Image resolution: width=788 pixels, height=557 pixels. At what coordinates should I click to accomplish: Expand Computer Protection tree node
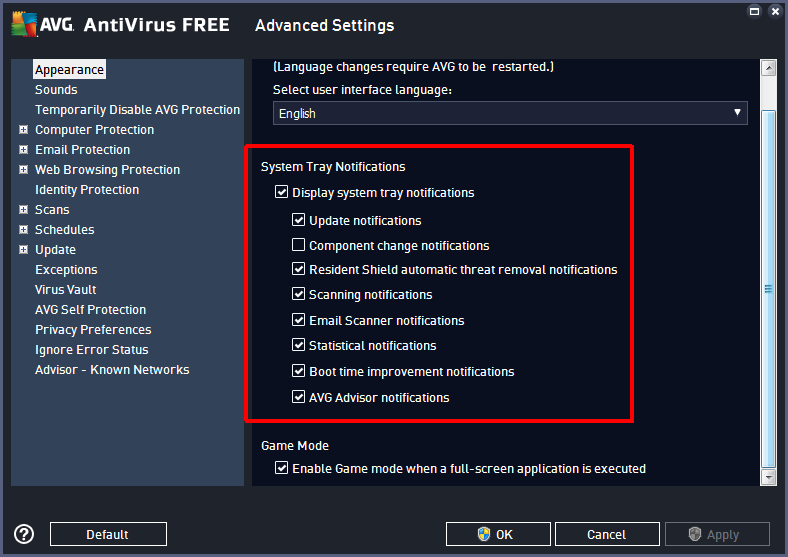pos(23,130)
